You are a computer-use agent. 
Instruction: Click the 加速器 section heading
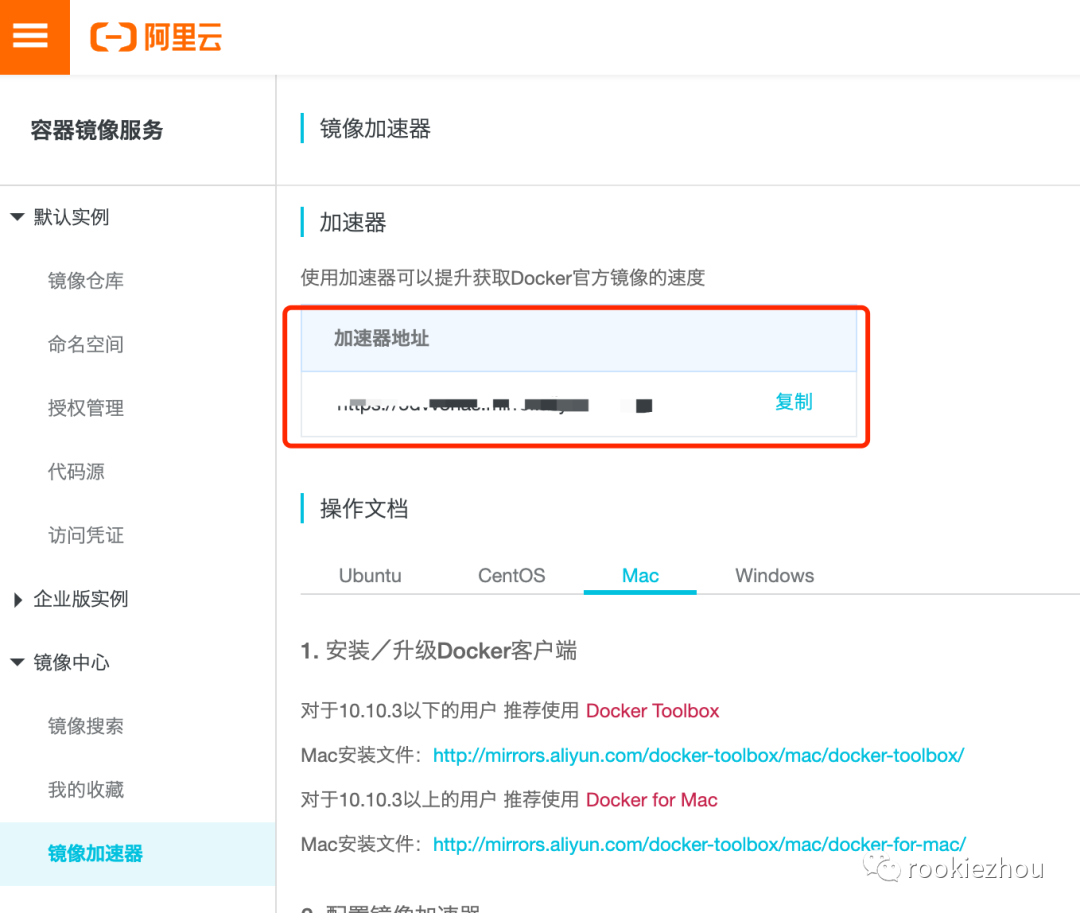click(x=353, y=222)
